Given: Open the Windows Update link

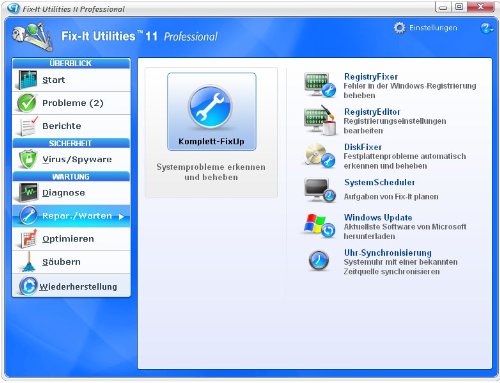Looking at the screenshot, I should 378,217.
